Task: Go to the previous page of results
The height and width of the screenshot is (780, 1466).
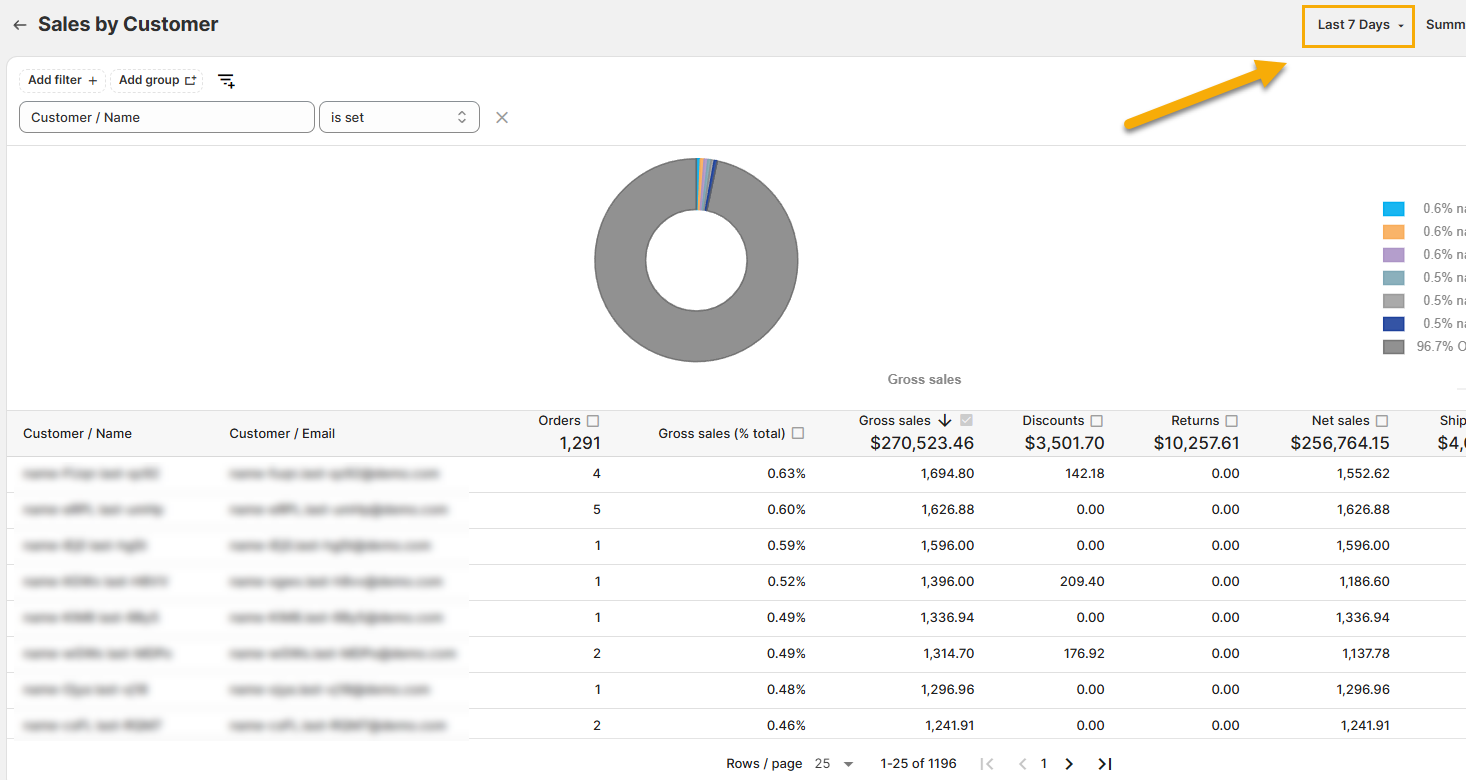Action: click(x=1022, y=764)
